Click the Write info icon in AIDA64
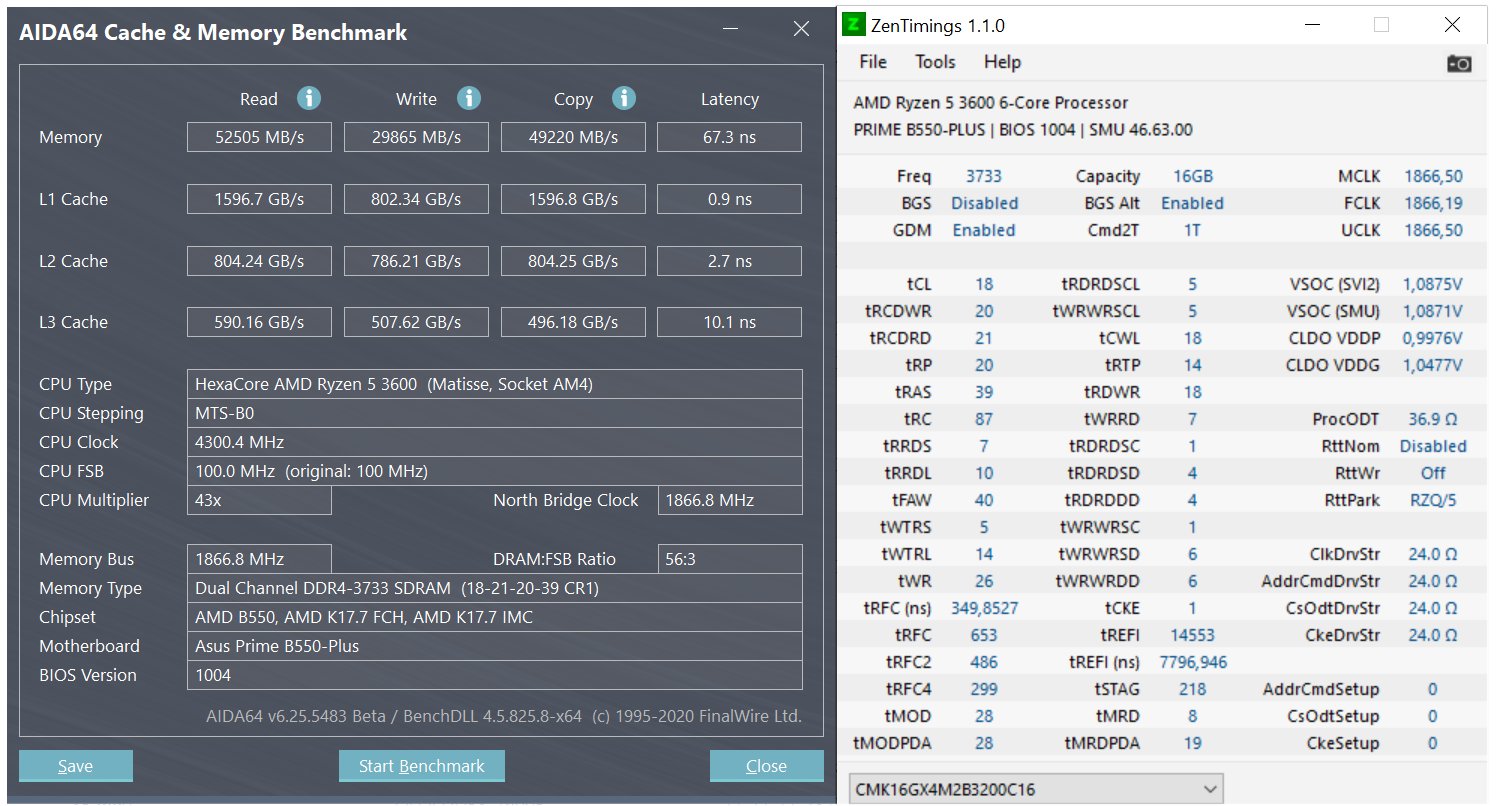 click(469, 98)
